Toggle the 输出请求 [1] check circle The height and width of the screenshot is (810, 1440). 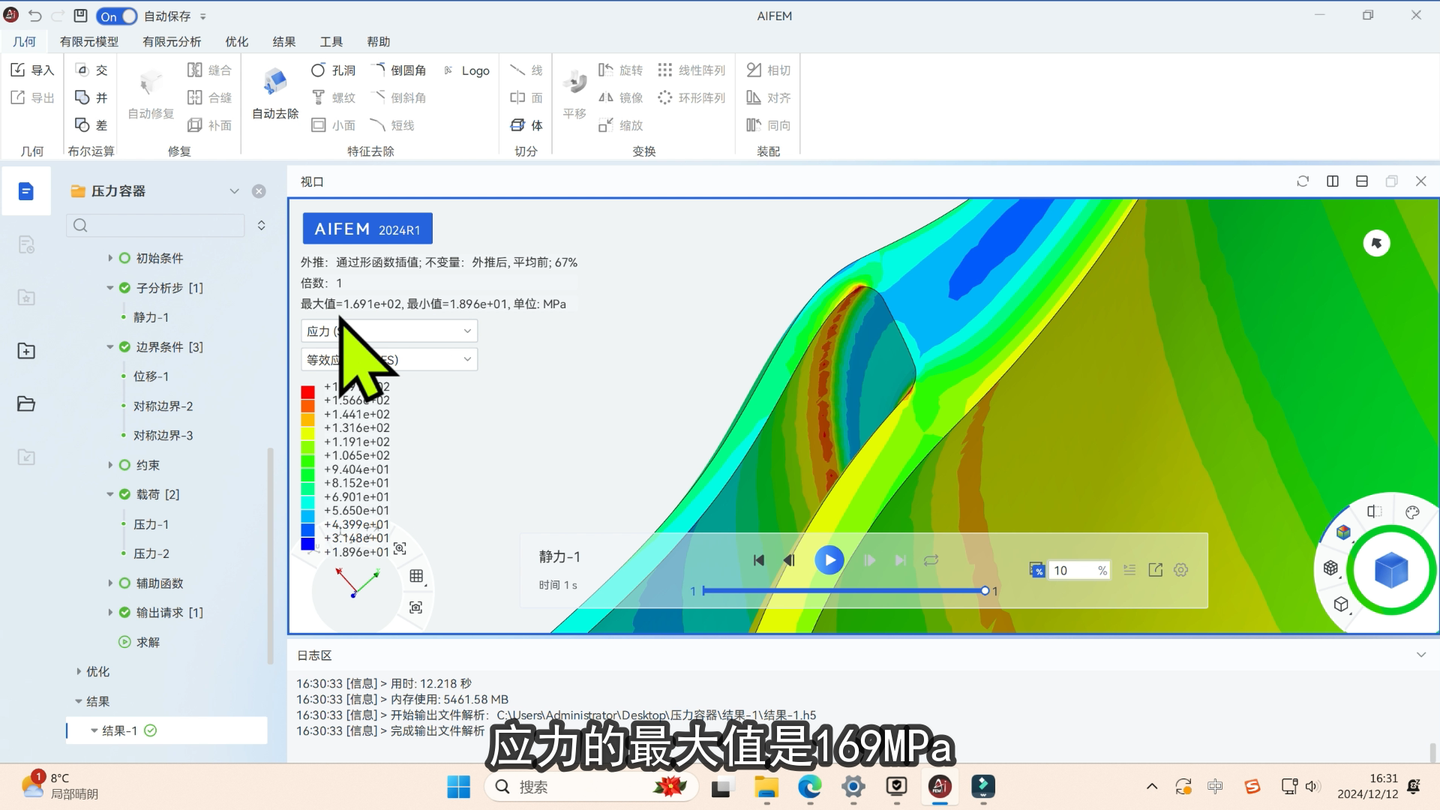click(x=125, y=612)
